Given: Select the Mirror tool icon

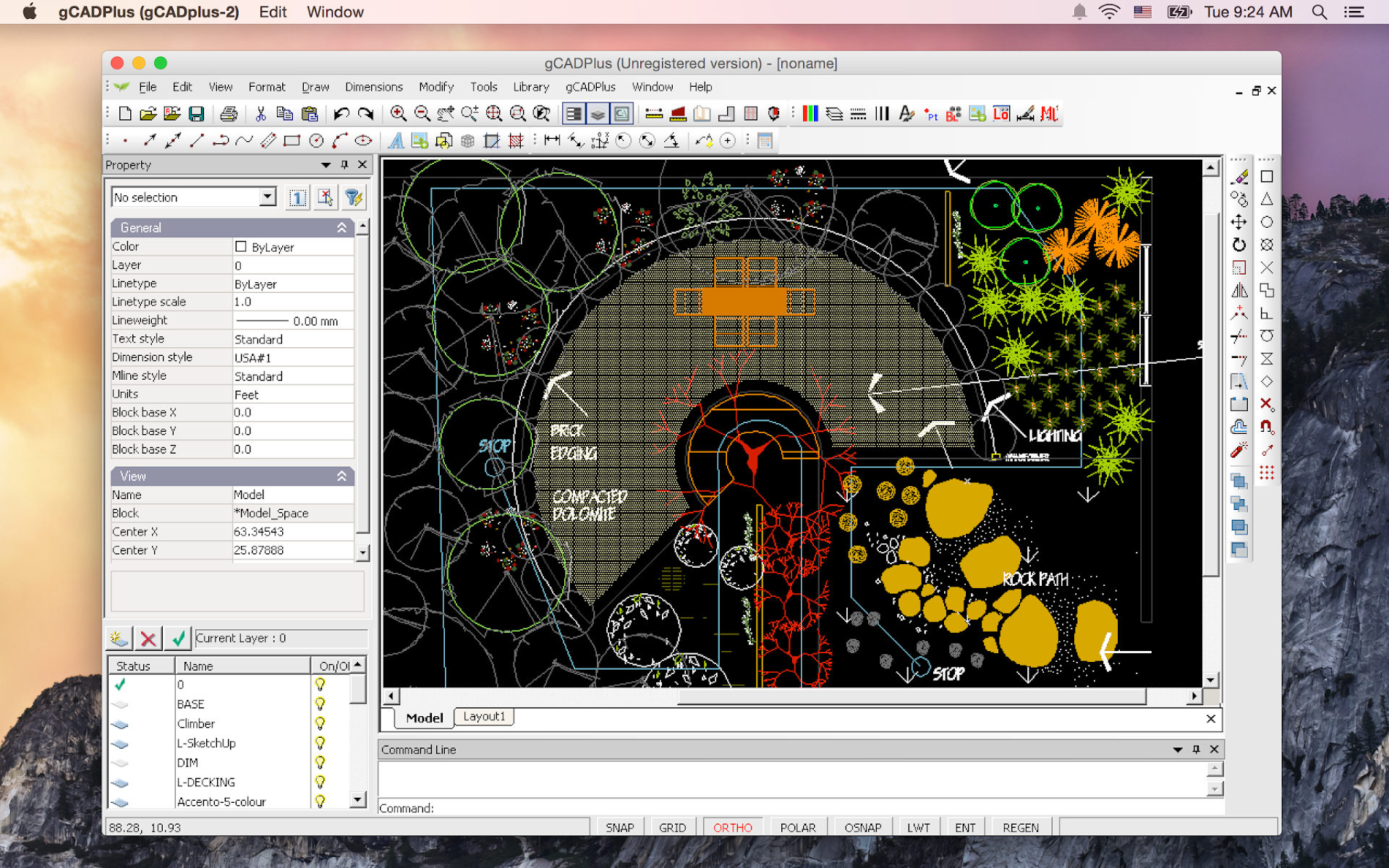Looking at the screenshot, I should (1239, 291).
